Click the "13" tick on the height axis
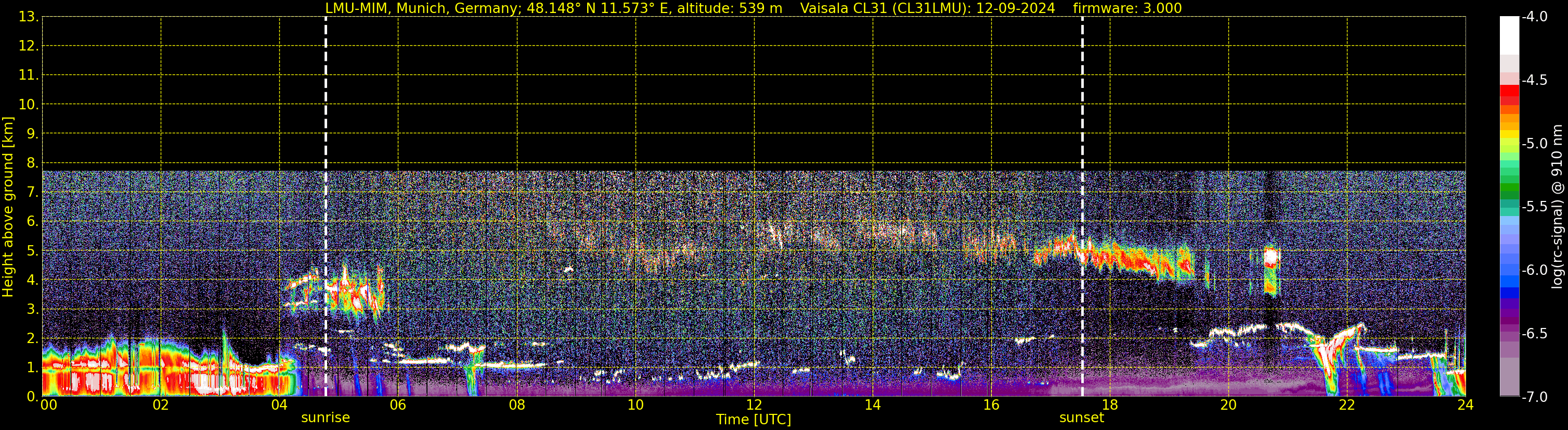The image size is (1568, 430). [28, 17]
